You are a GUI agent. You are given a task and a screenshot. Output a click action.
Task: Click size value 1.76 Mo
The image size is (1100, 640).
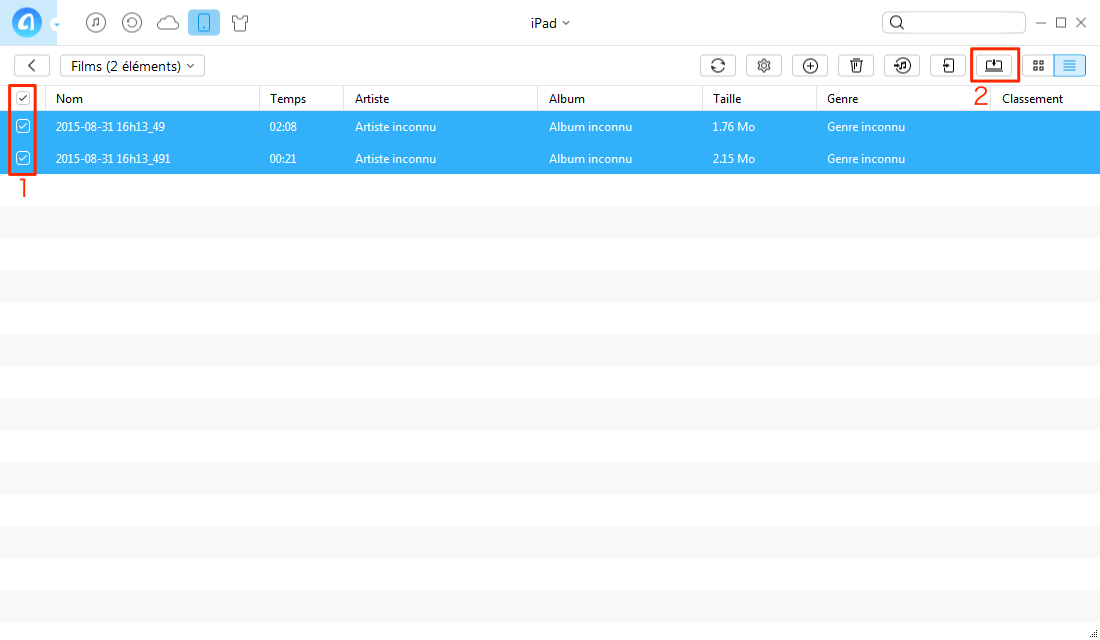(734, 127)
